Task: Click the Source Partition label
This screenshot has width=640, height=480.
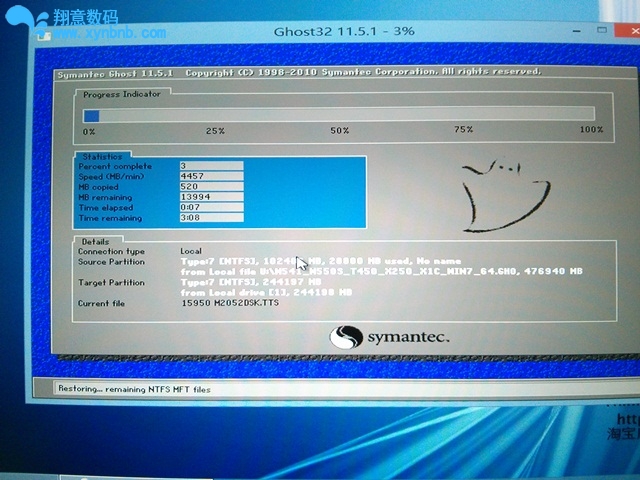Action: tap(111, 262)
